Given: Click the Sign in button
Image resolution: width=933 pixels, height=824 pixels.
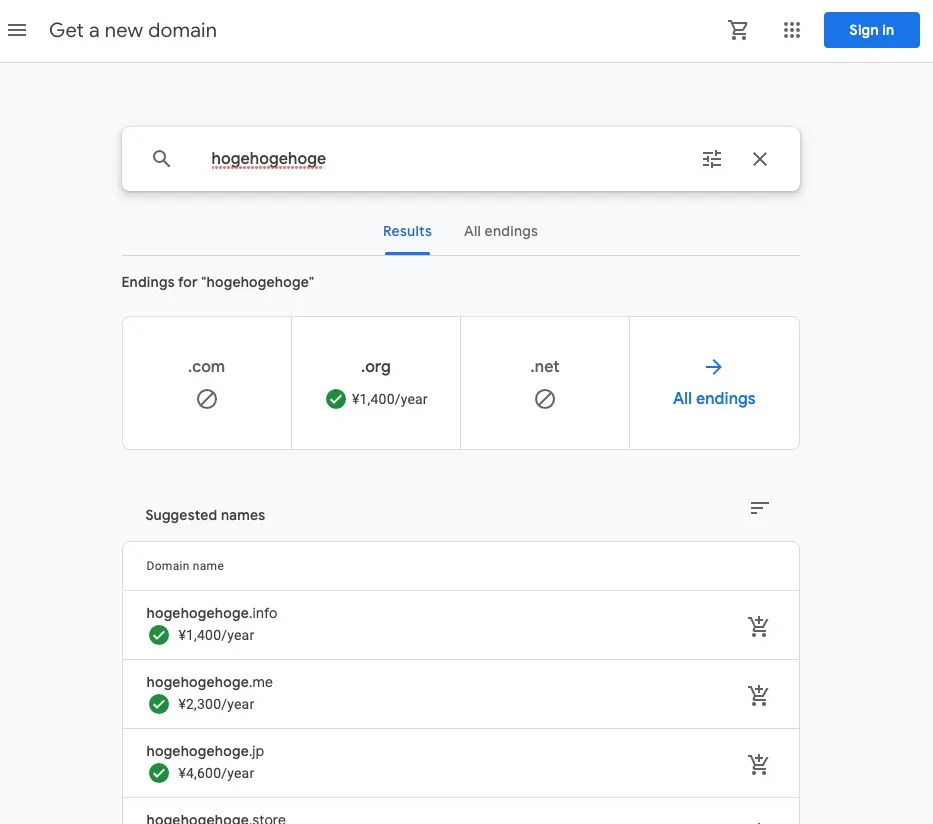Looking at the screenshot, I should [x=871, y=30].
